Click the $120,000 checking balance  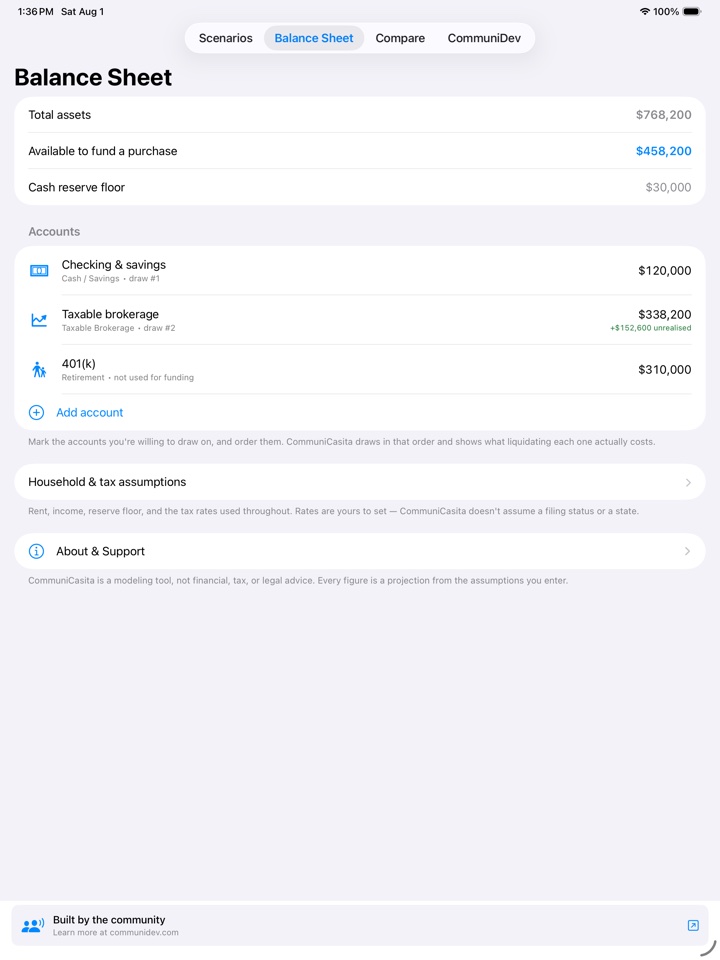coord(664,271)
